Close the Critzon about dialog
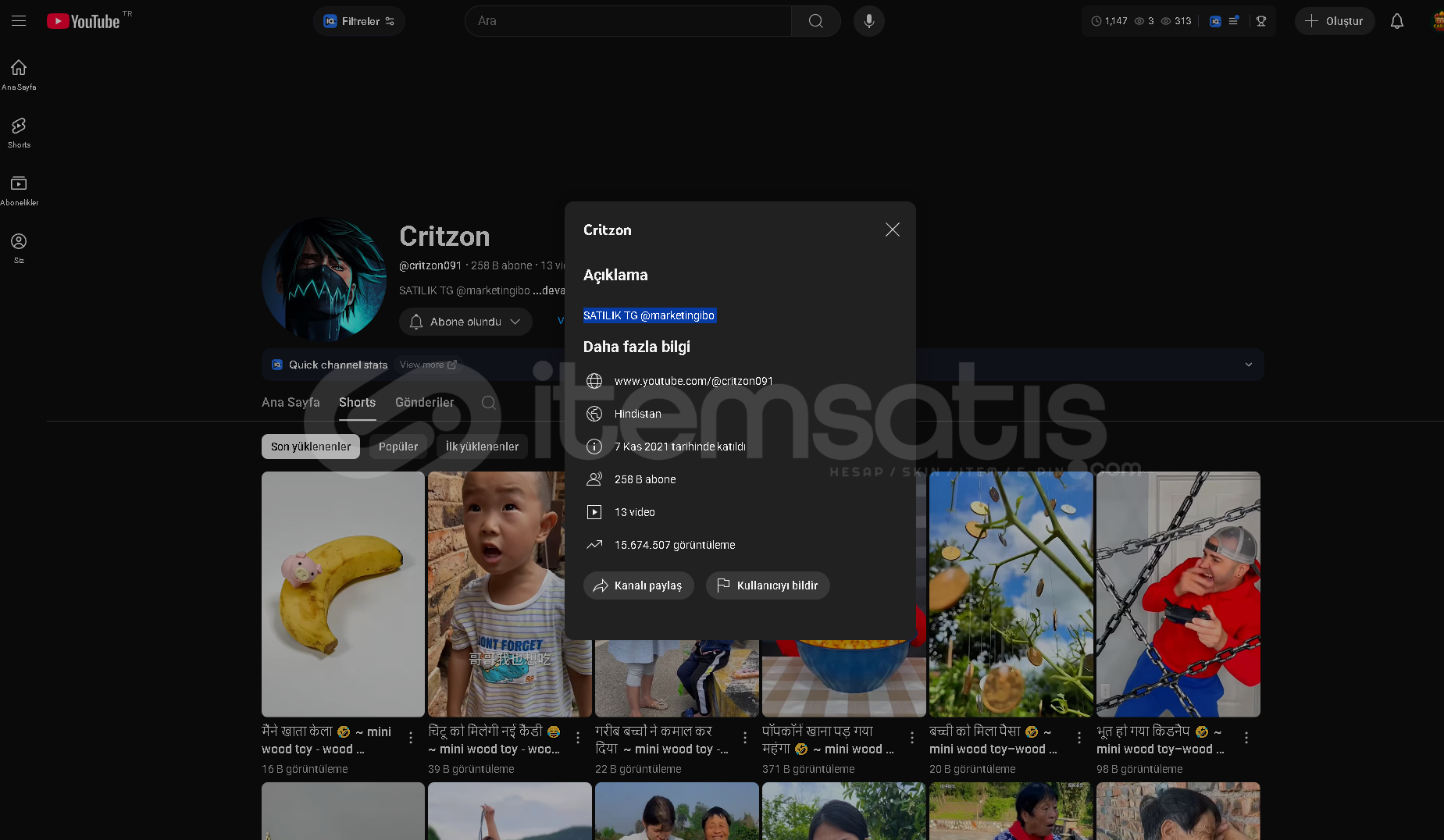 [x=892, y=230]
